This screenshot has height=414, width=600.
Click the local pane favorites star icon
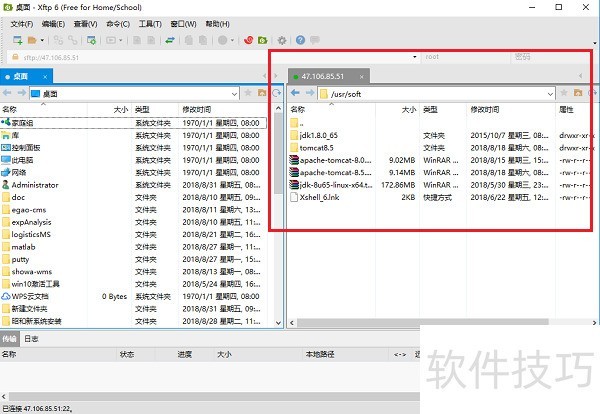click(x=248, y=93)
